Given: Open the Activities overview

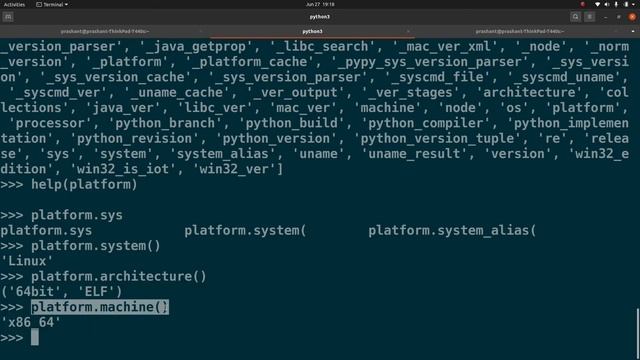Looking at the screenshot, I should 14,4.
